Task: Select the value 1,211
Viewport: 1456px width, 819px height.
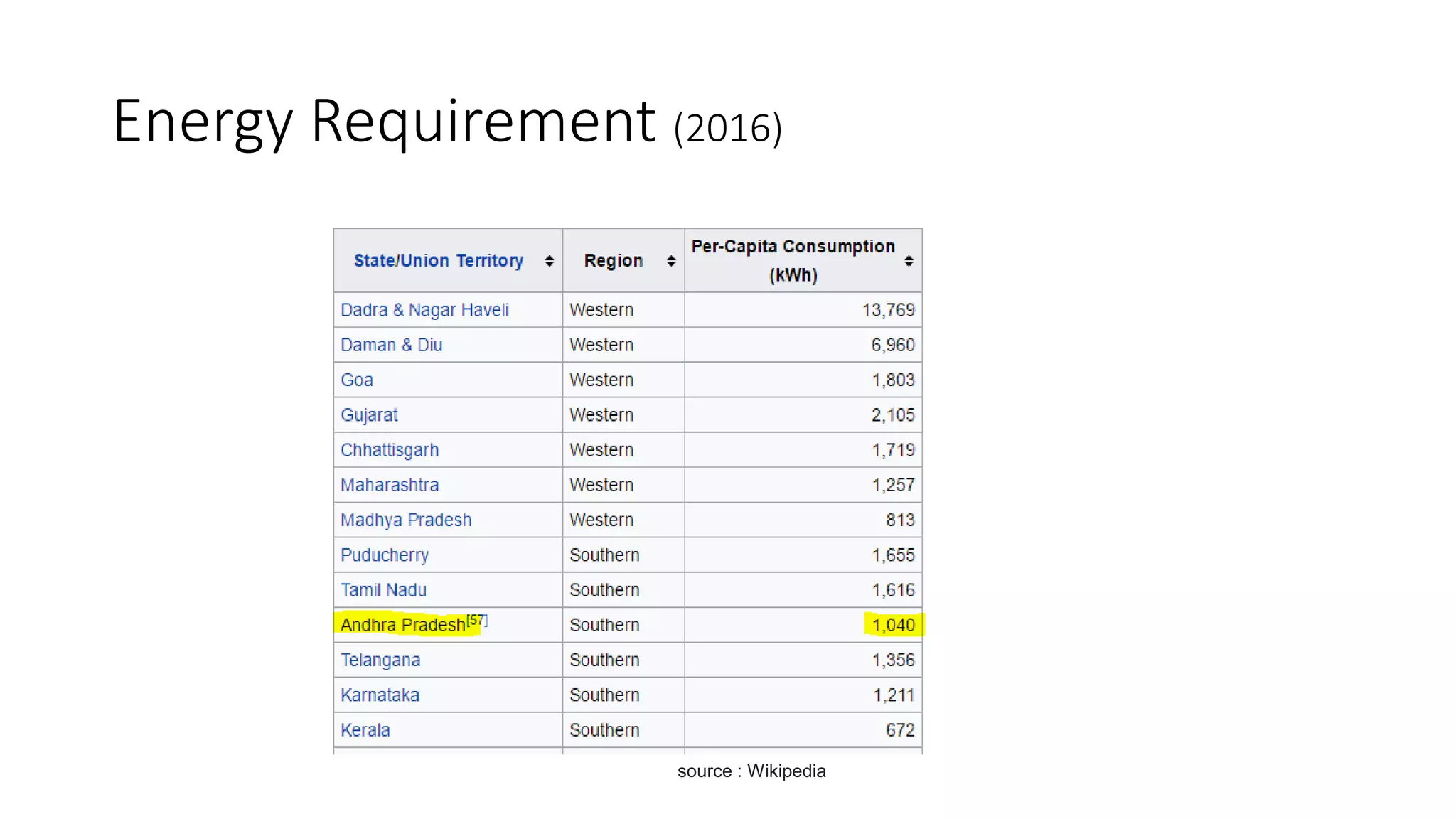Action: pyautogui.click(x=894, y=695)
